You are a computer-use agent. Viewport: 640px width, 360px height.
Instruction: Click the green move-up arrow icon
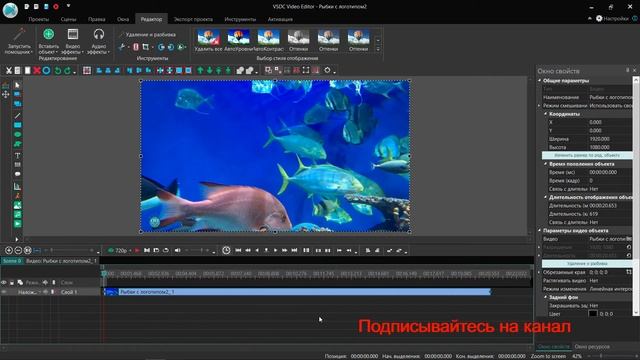click(200, 71)
